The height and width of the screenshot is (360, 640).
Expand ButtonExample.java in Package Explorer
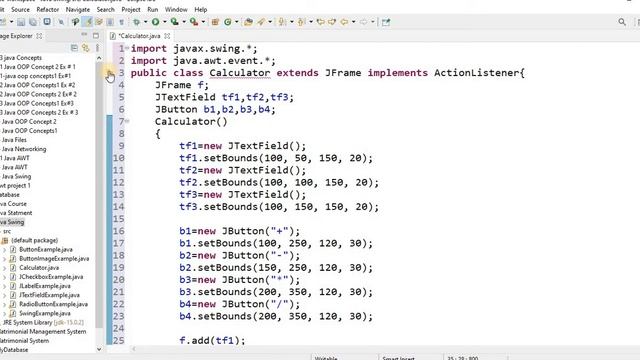pos(4,249)
